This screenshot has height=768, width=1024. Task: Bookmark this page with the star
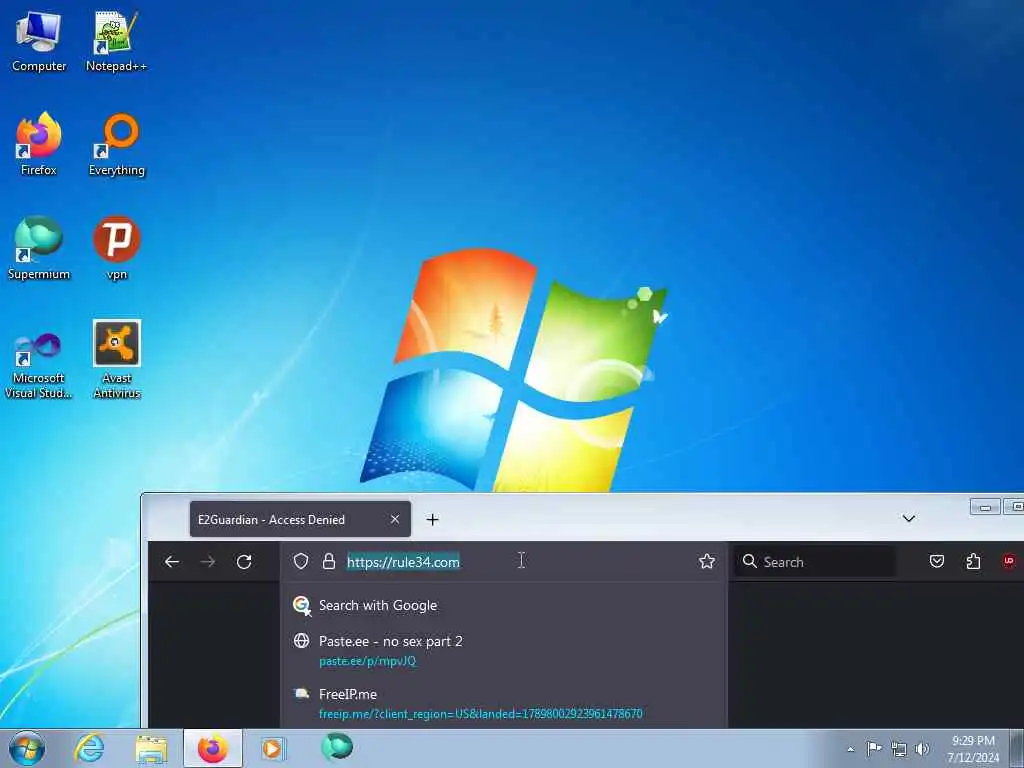pyautogui.click(x=707, y=562)
